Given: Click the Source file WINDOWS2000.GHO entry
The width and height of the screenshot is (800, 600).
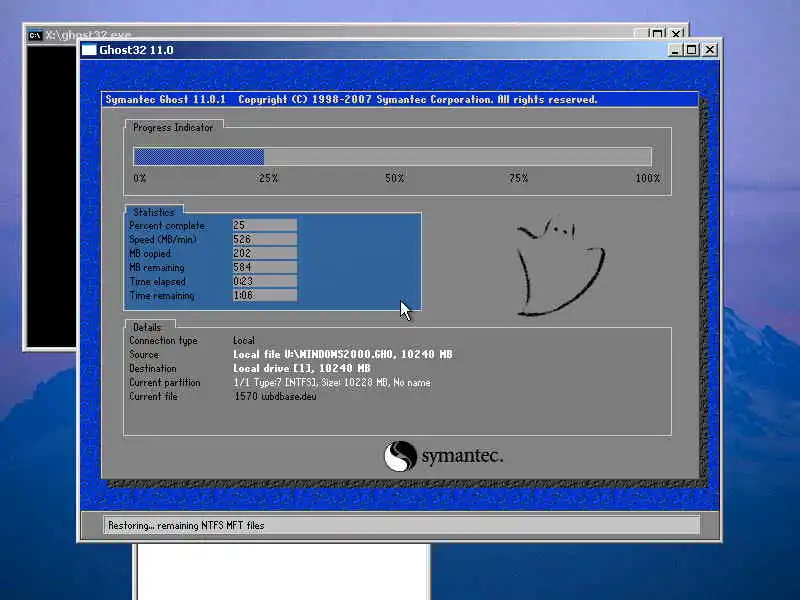Looking at the screenshot, I should [343, 354].
